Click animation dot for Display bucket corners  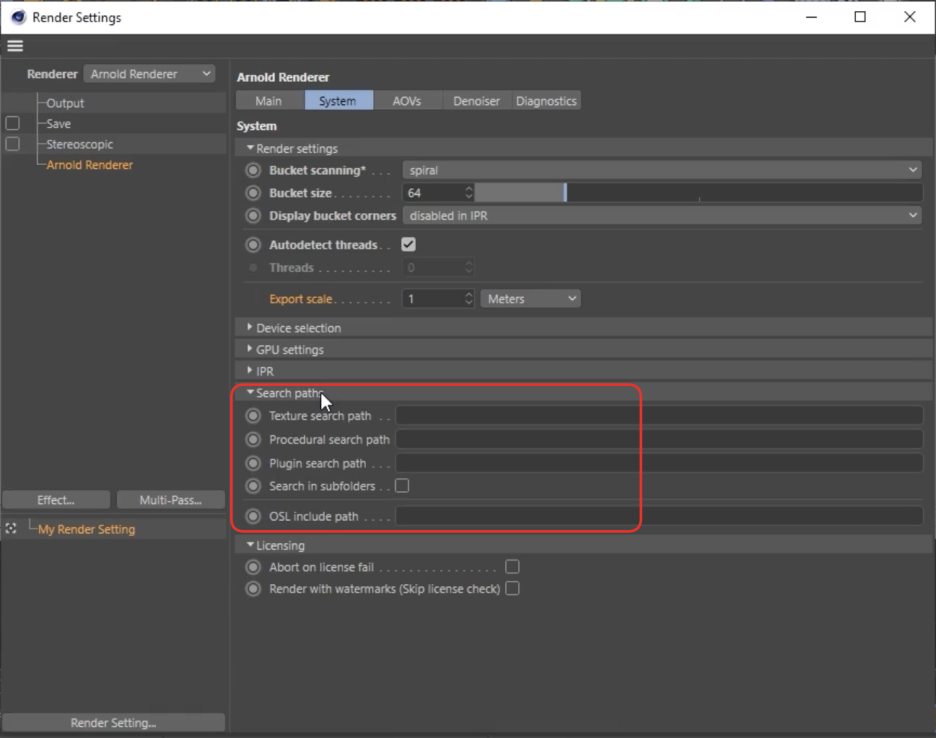coord(253,216)
